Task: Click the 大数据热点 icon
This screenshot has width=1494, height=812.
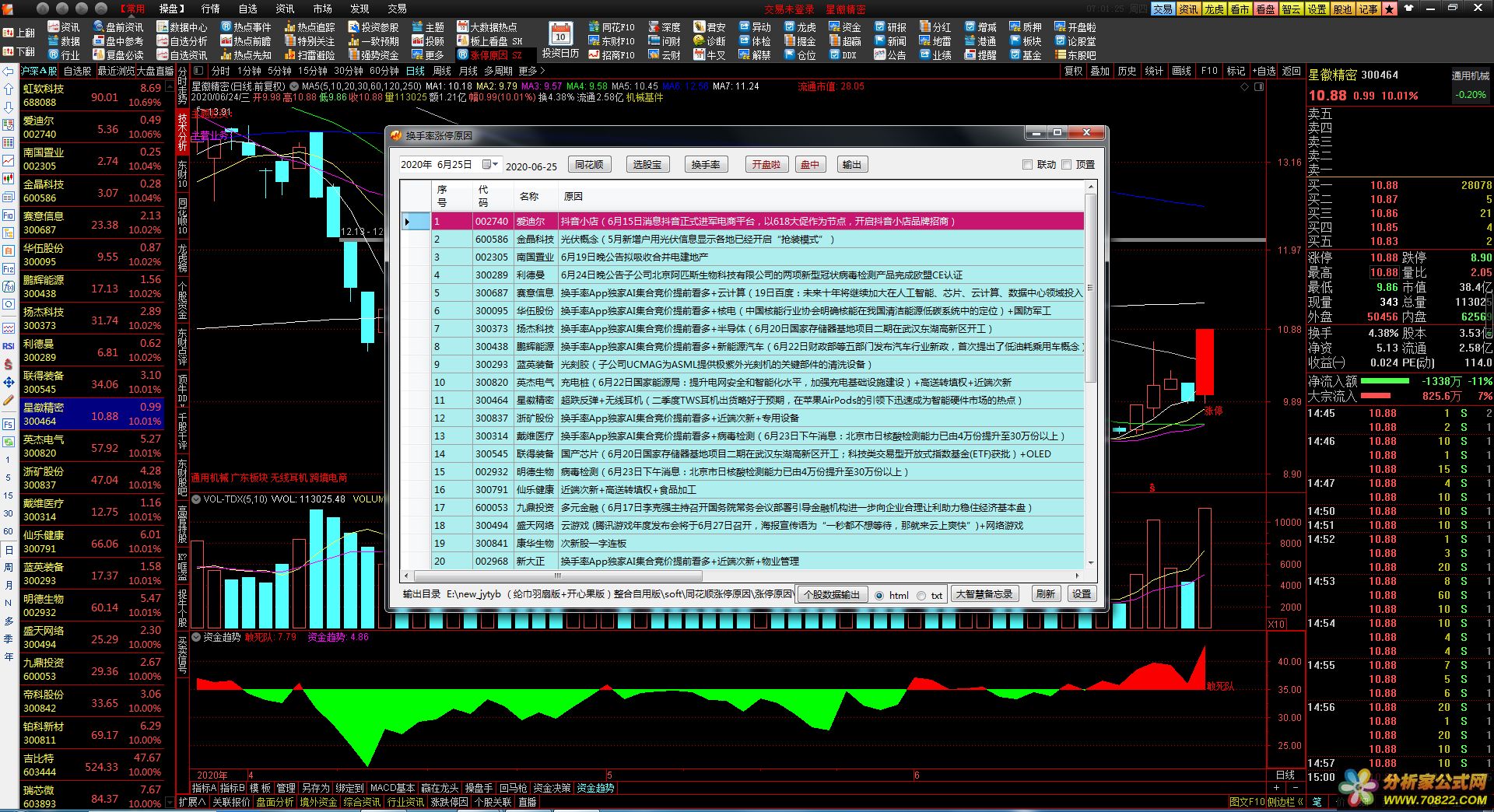Action: 486,27
